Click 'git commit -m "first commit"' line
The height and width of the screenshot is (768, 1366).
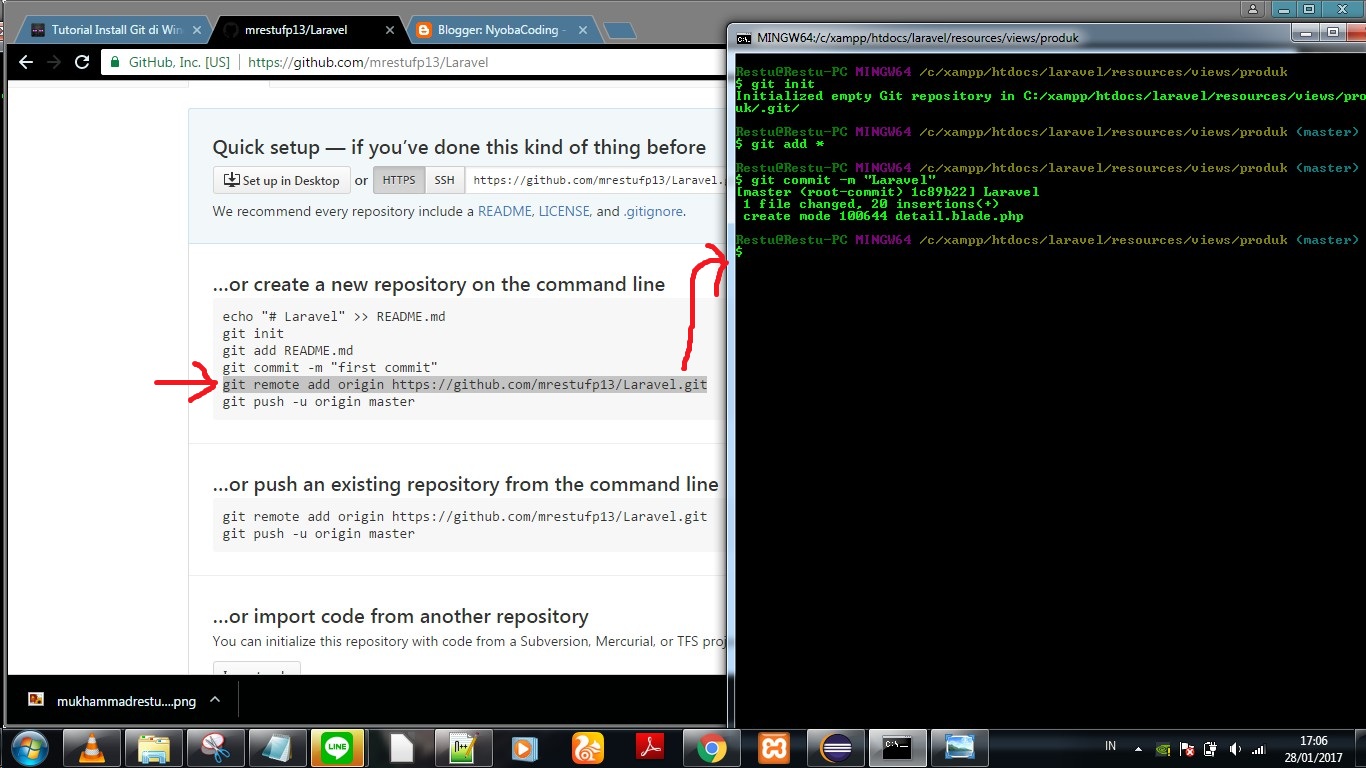click(x=330, y=367)
